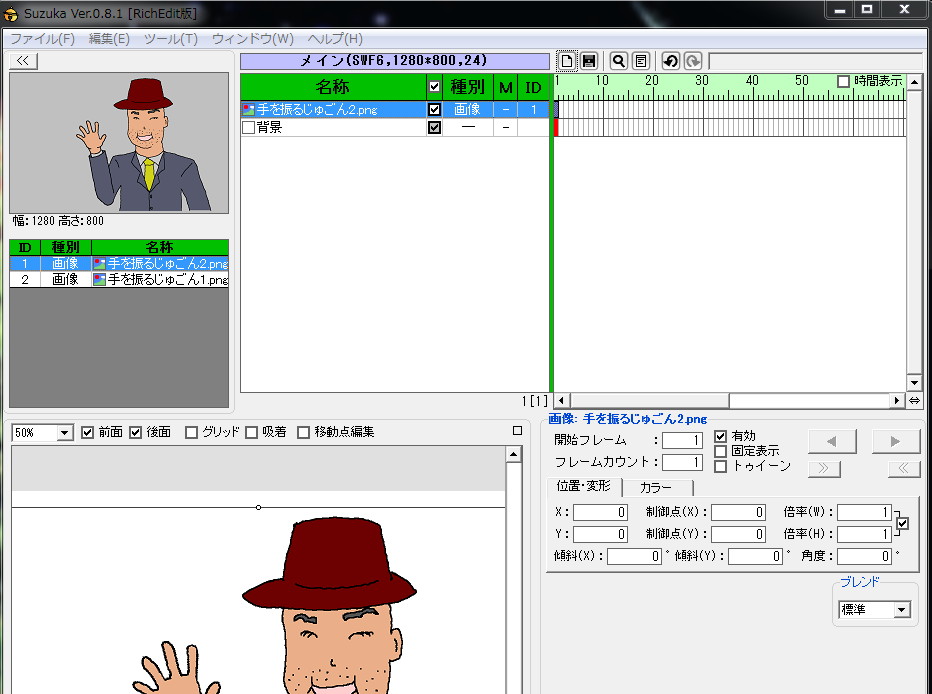Click the timeline fit-width double arrow icon
The image size is (932, 694).
914,400
